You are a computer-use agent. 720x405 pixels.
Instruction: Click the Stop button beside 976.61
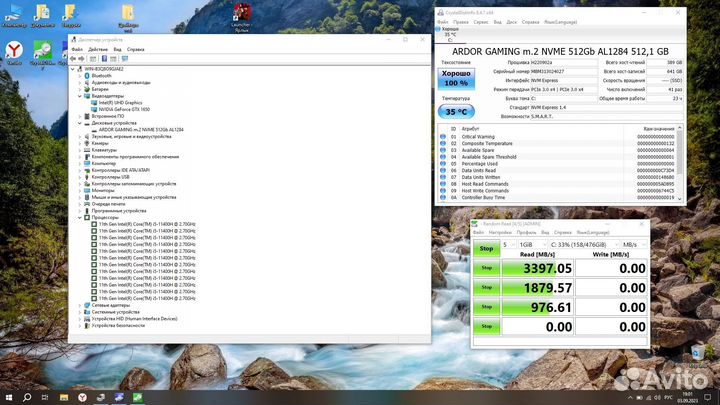486,307
